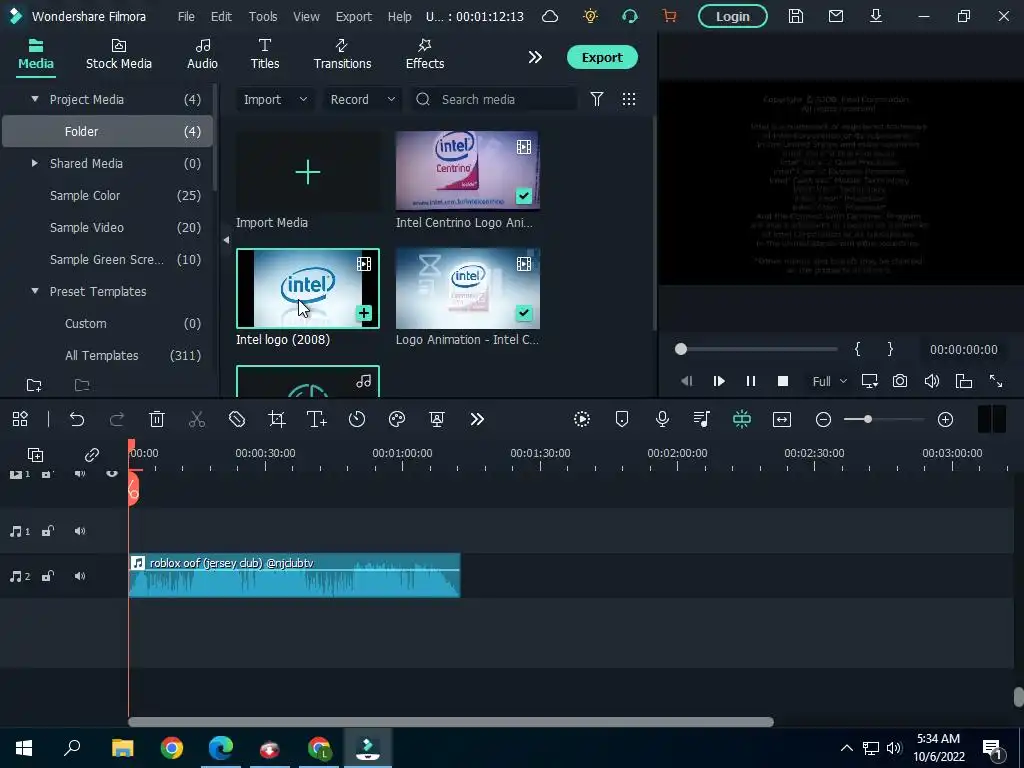Image resolution: width=1024 pixels, height=768 pixels.
Task: Open the timeline layout grid icon
Action: [x=20, y=419]
